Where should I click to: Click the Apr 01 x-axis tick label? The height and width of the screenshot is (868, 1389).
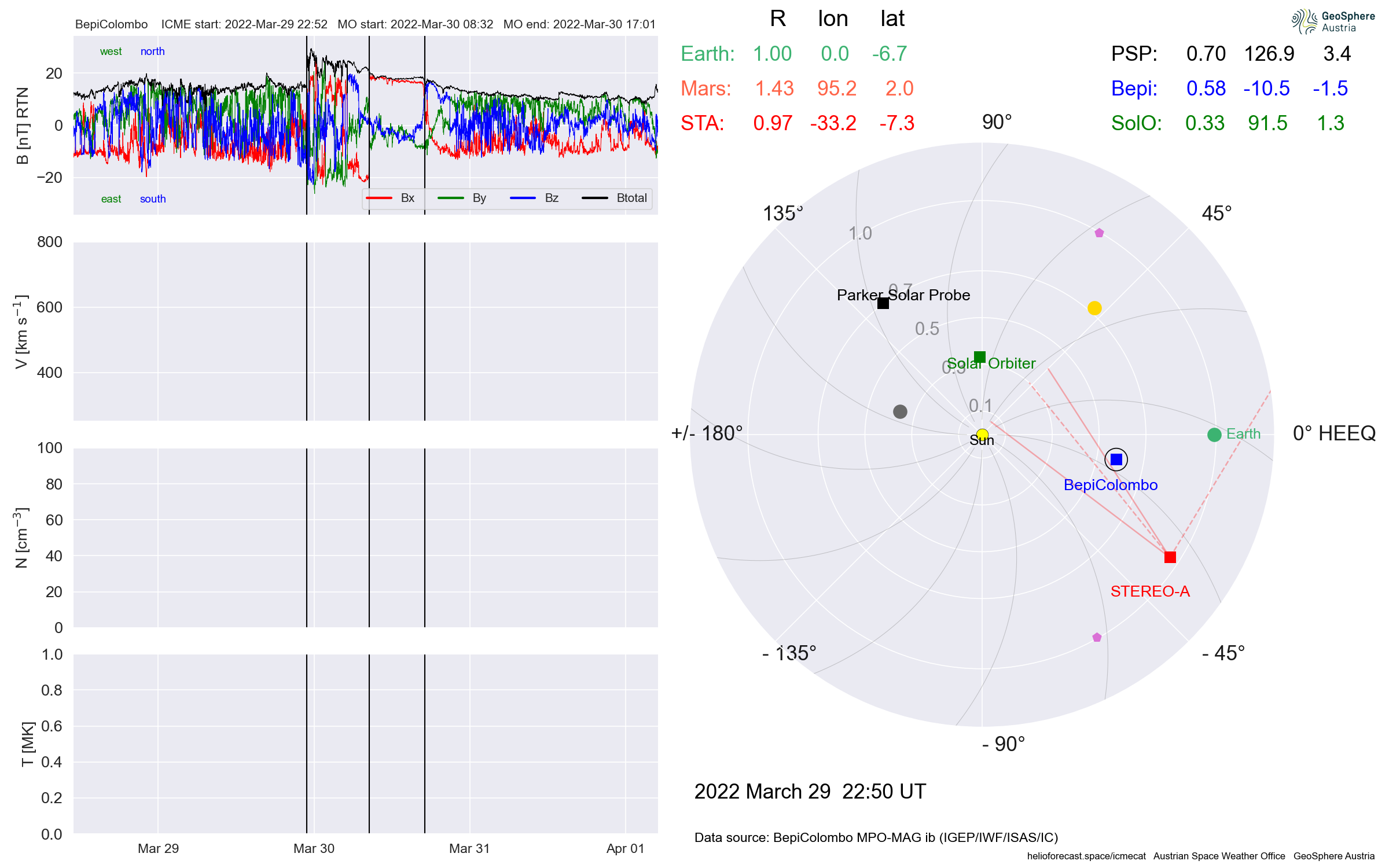point(625,848)
